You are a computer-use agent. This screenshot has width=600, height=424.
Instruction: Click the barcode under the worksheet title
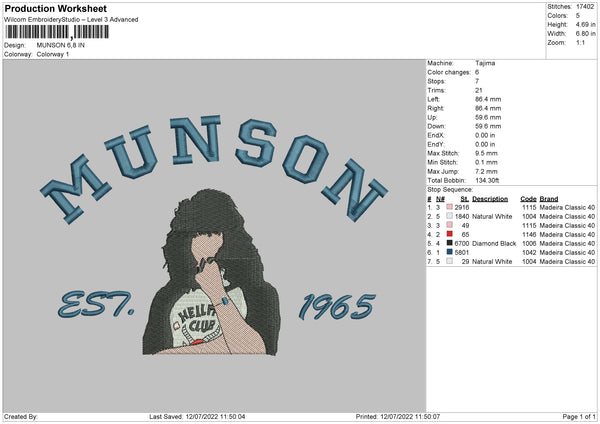tap(57, 32)
